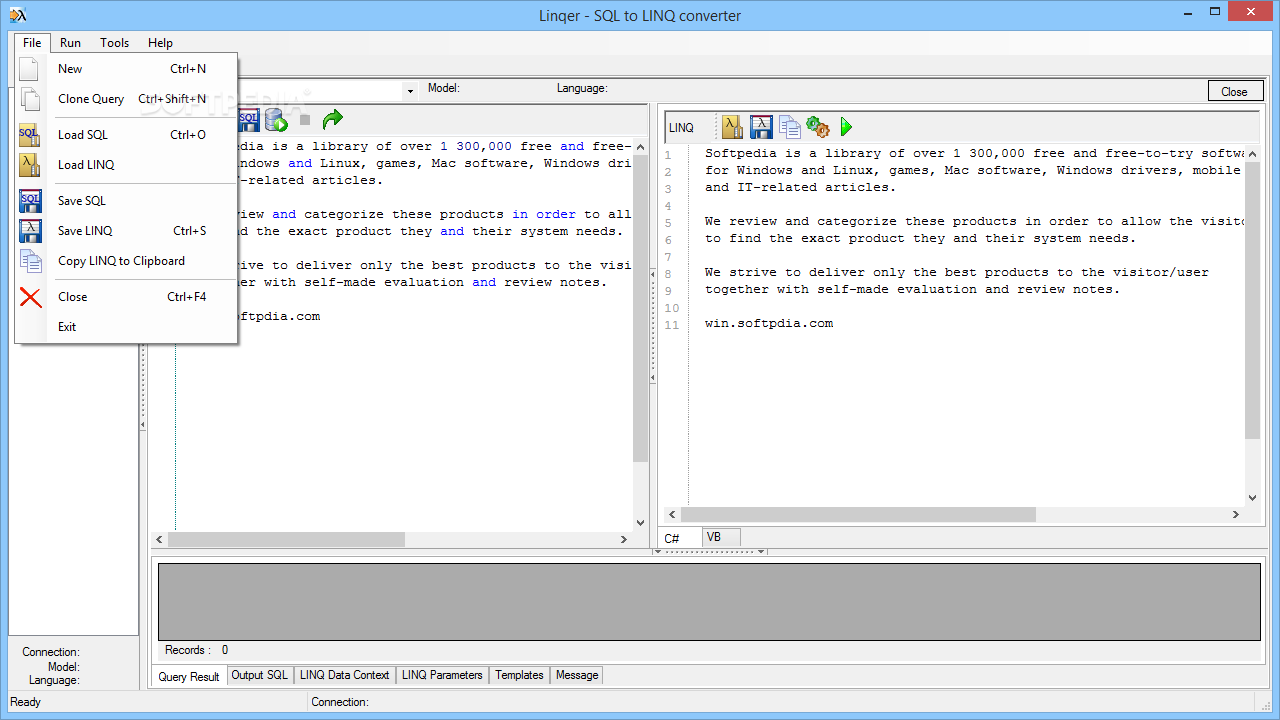
Task: Choose Clone Query from the File menu
Action: click(x=127, y=99)
